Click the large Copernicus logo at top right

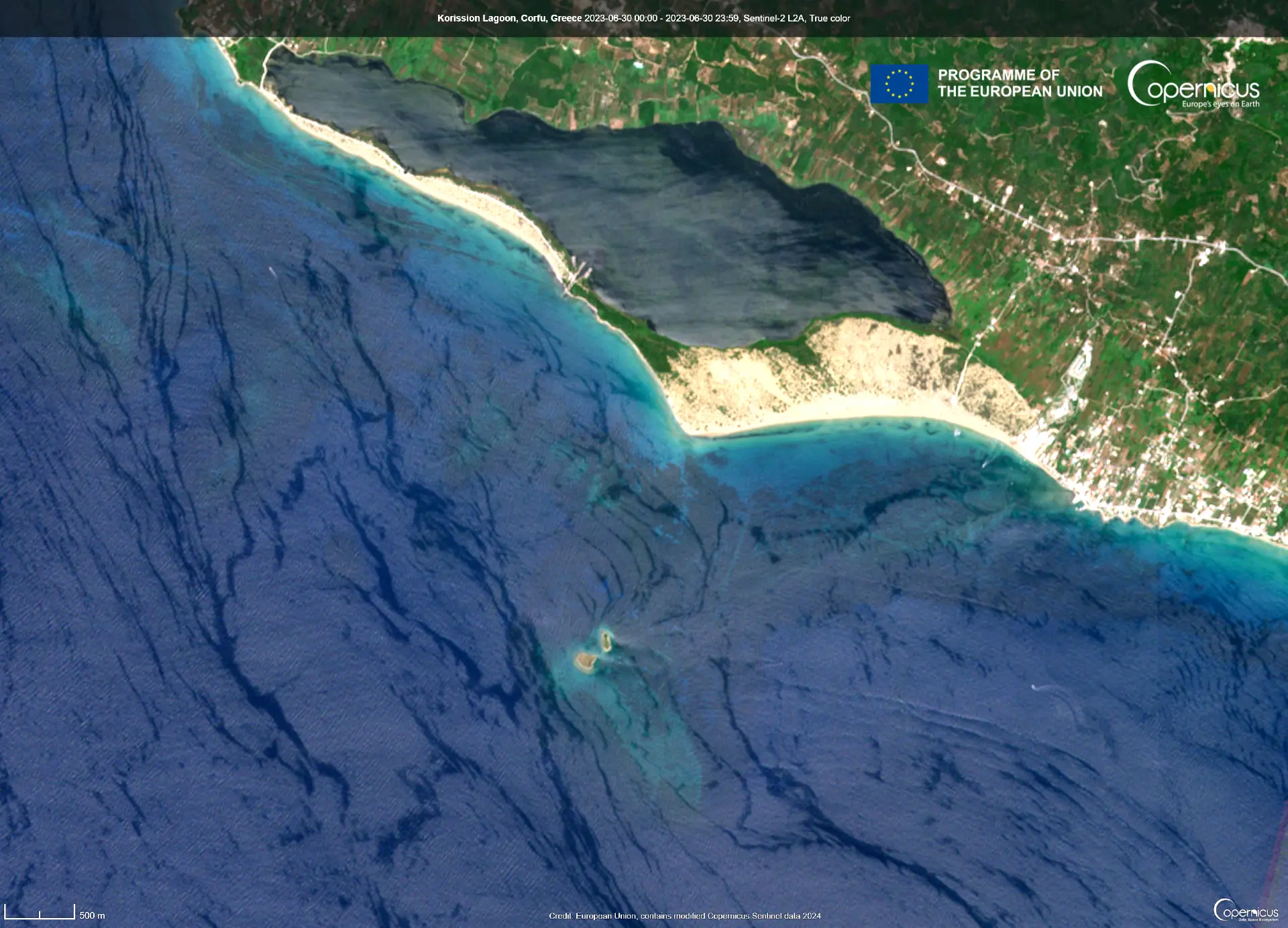pos(1193,84)
